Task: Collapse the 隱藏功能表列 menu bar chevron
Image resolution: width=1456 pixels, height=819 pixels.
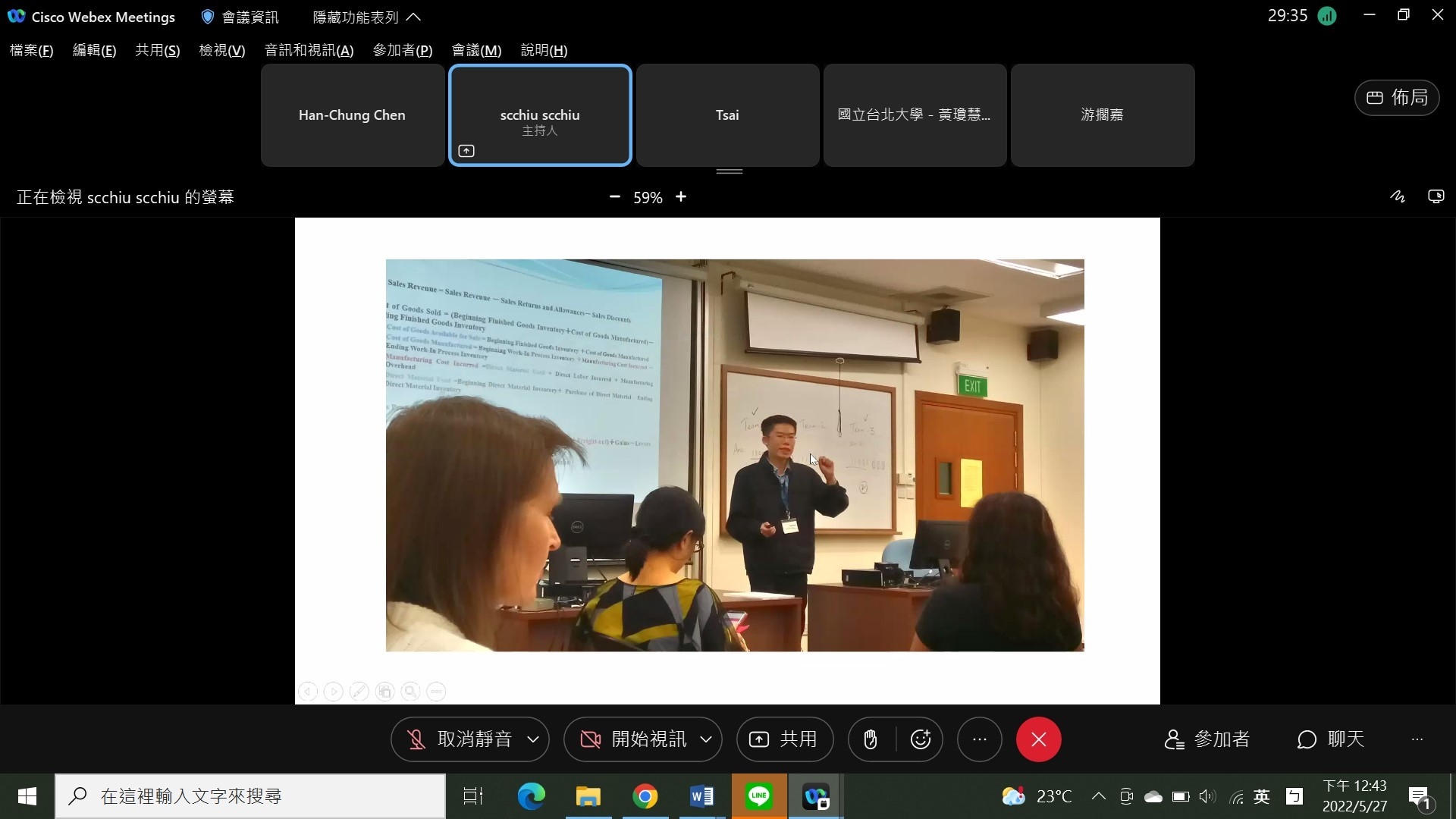Action: (413, 17)
